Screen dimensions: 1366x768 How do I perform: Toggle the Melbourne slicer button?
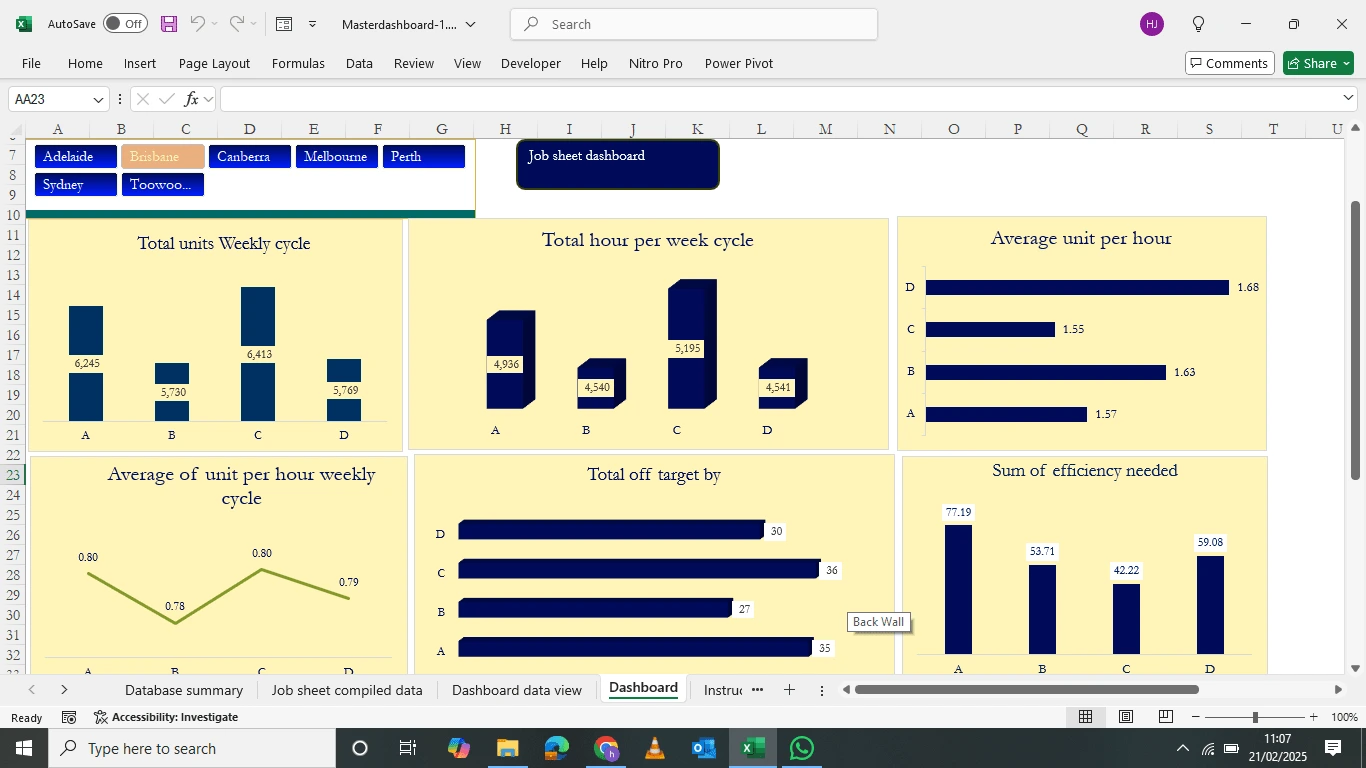[x=337, y=157]
